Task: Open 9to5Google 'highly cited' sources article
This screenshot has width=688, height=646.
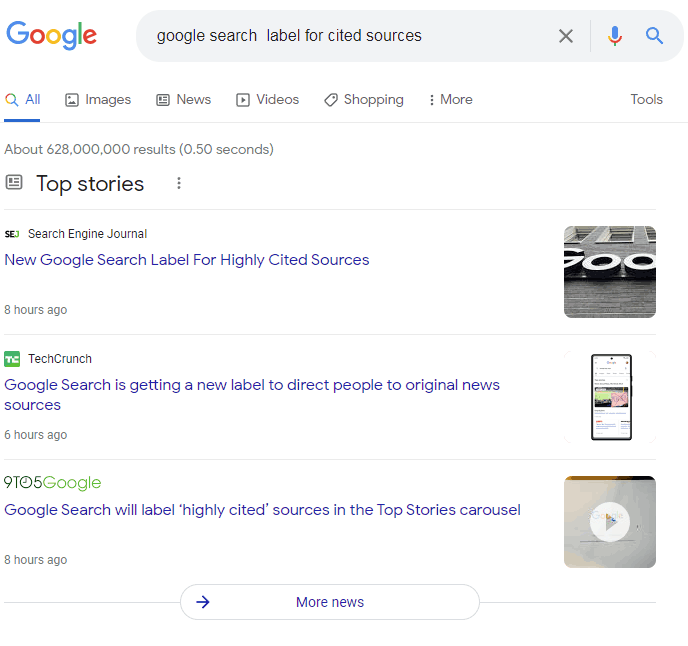Action: [262, 510]
